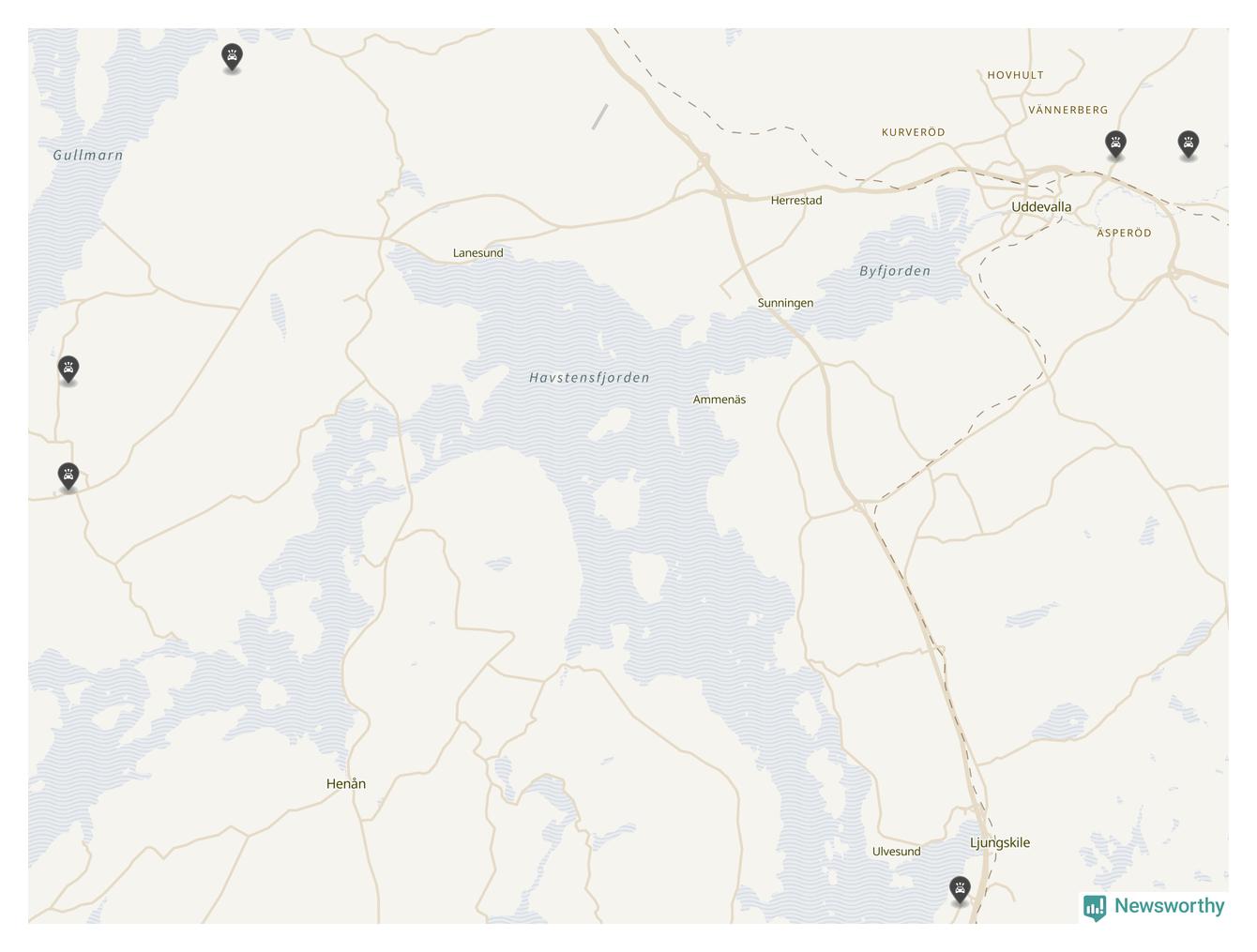Click the Ljungskile town label
Viewport: 1257px width, 952px height.
click(x=1000, y=842)
